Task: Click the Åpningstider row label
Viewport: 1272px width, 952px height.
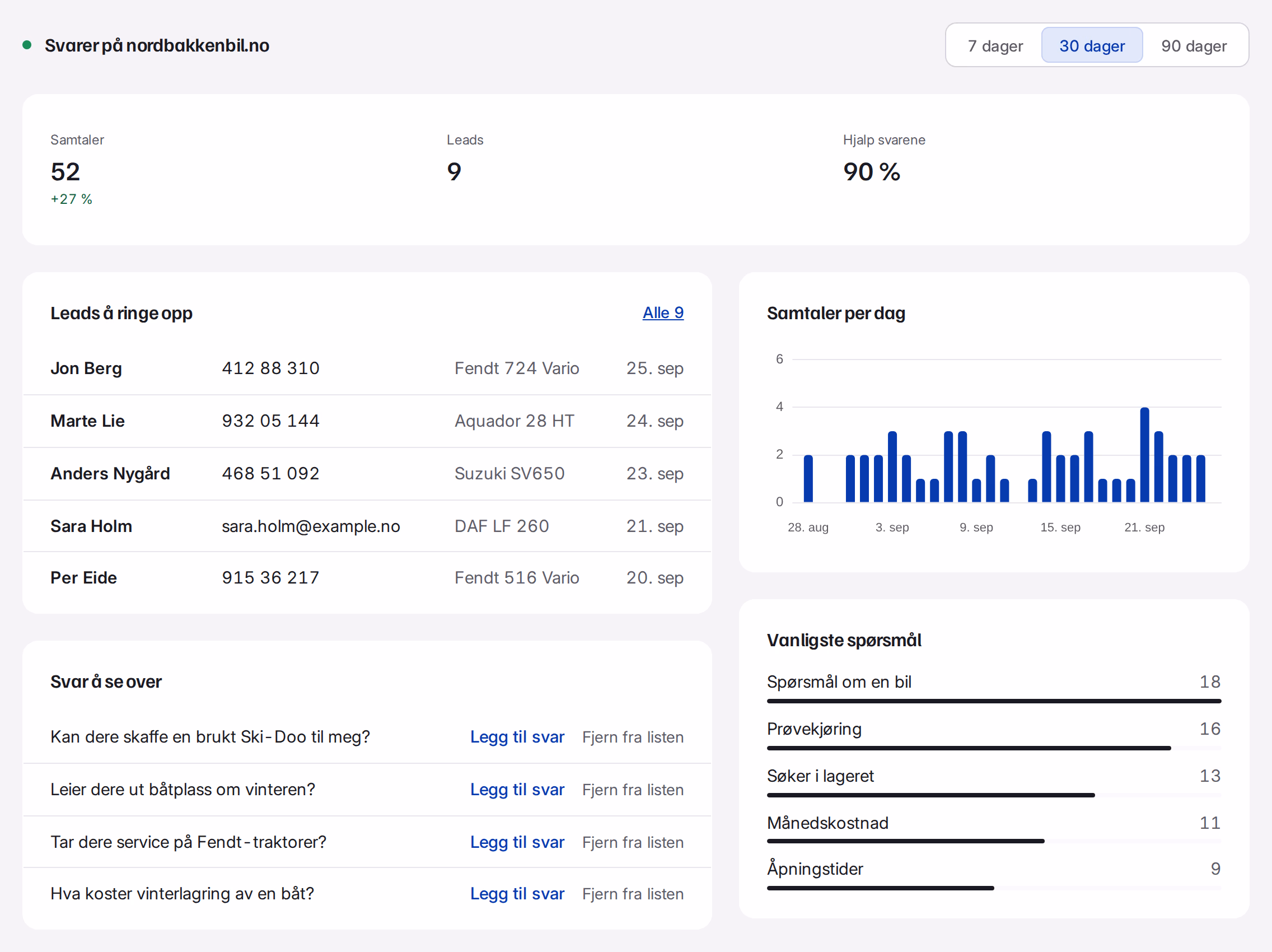Action: coord(815,869)
